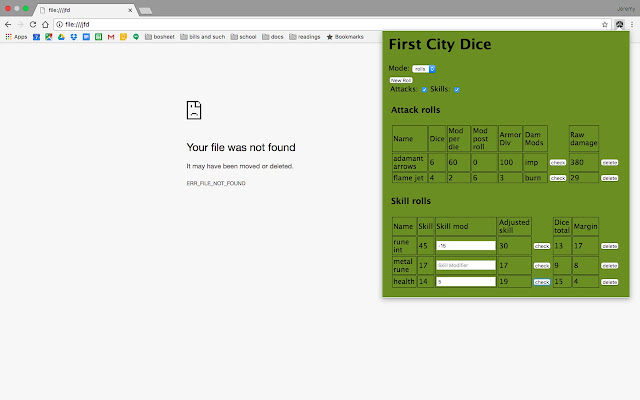The image size is (640, 400).
Task: Open a new browser tab
Action: click(146, 11)
